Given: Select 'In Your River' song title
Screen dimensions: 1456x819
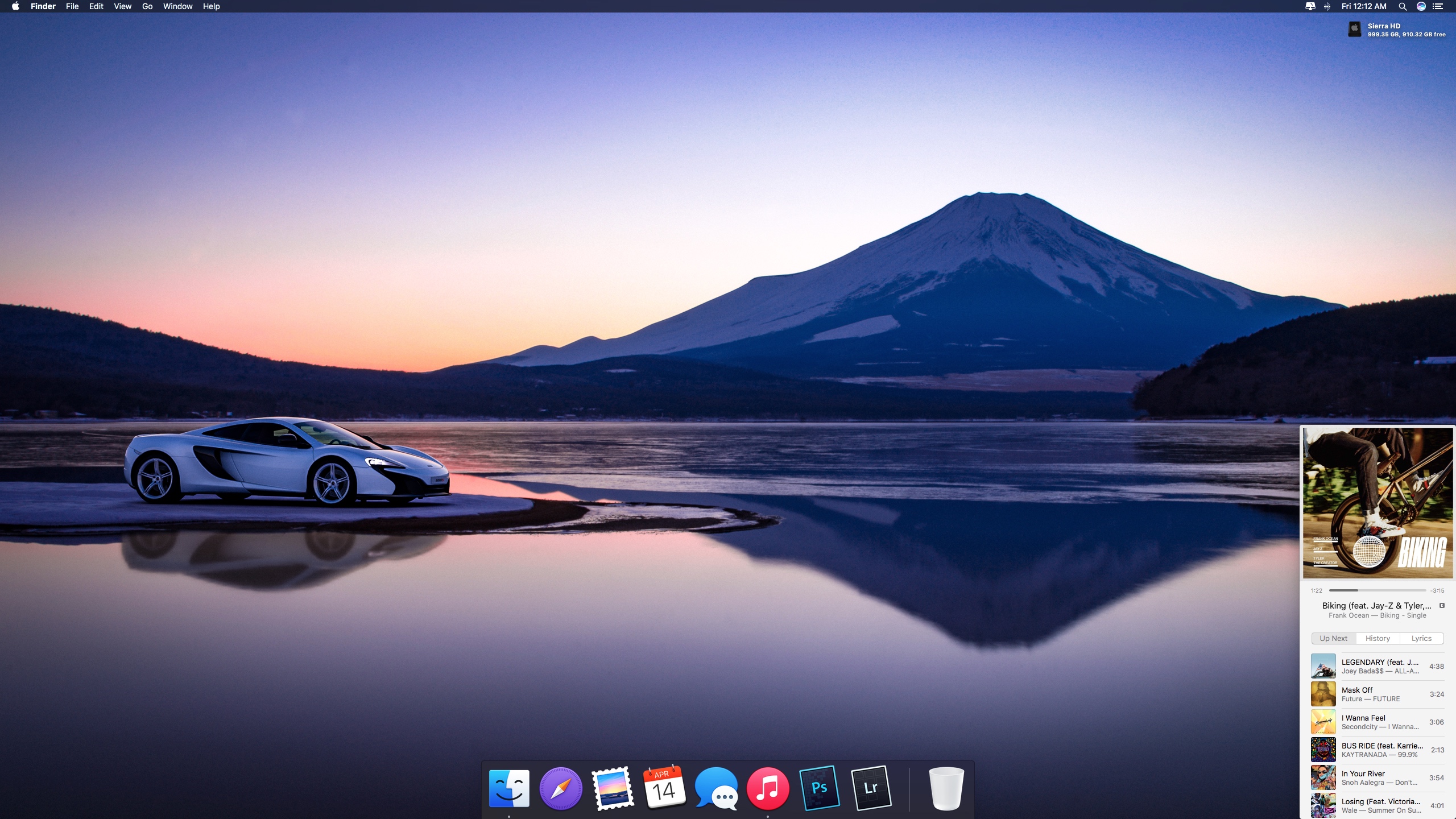Looking at the screenshot, I should [x=1363, y=773].
